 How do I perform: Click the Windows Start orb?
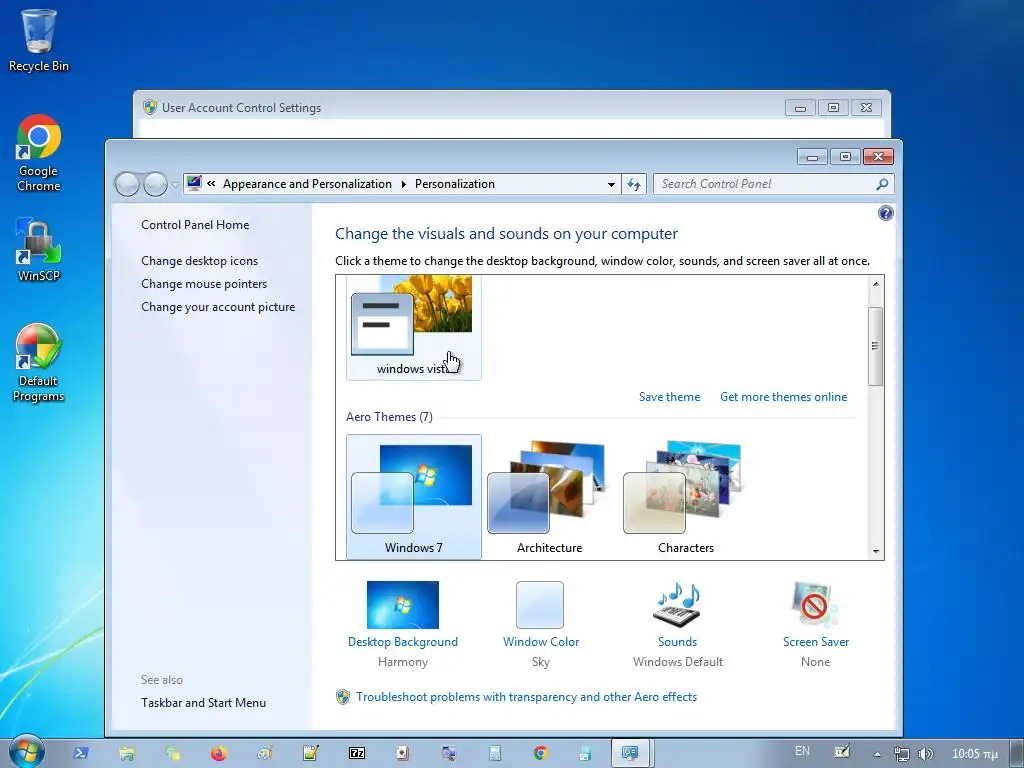[27, 752]
